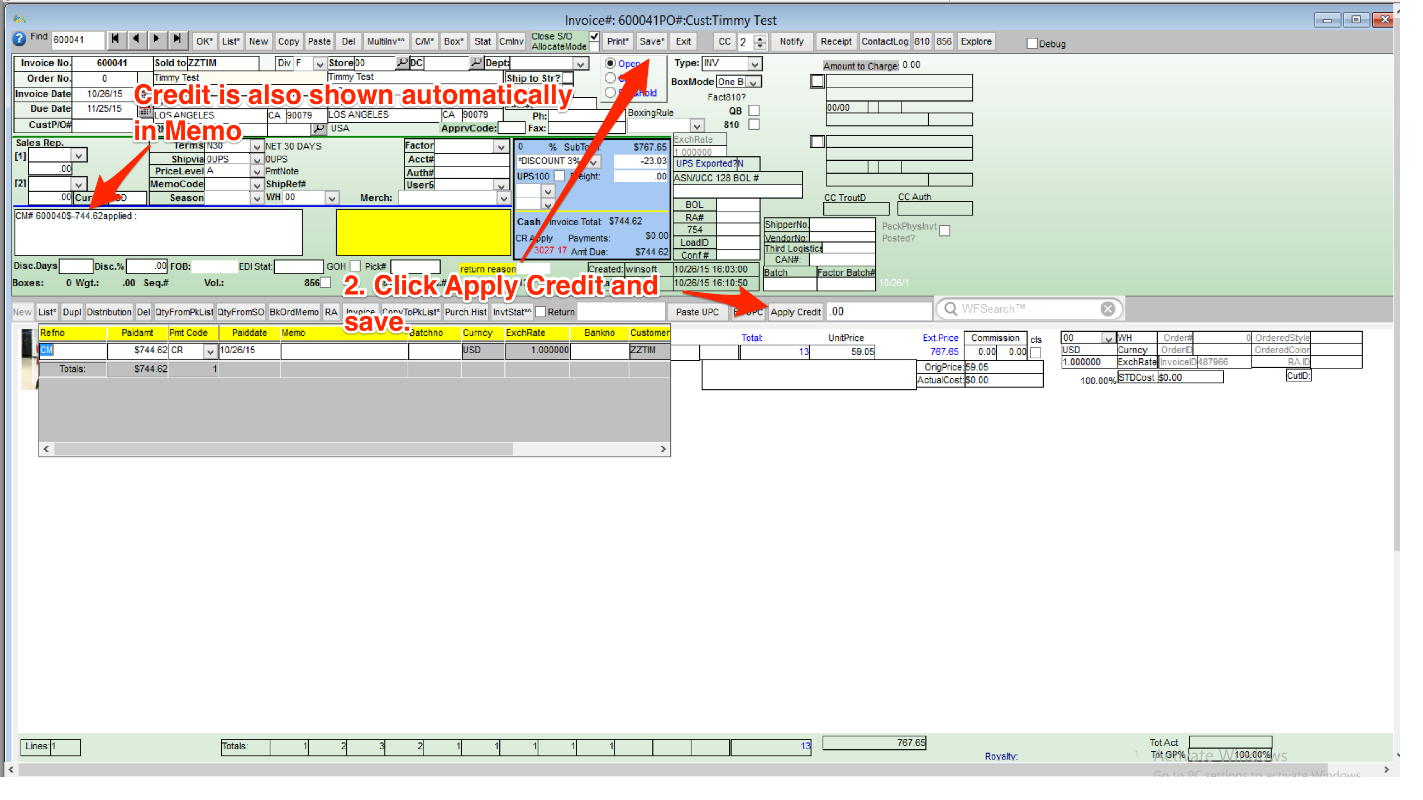Toggle the Return checkbox
The image size is (1423, 800).
coord(541,312)
